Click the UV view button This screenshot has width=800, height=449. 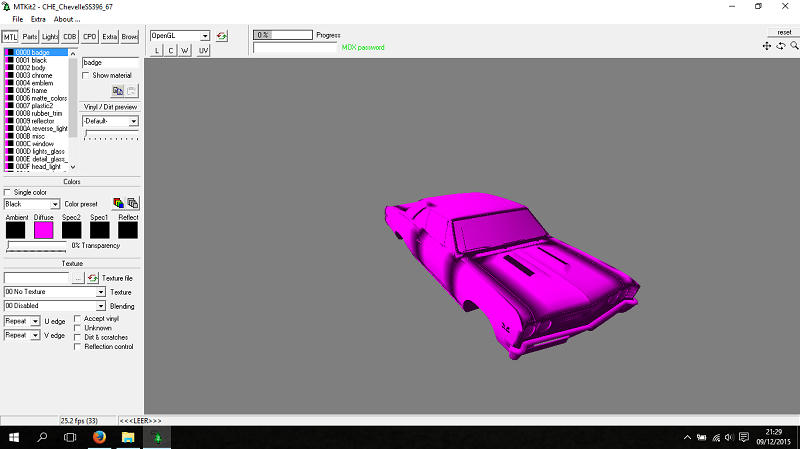(203, 50)
